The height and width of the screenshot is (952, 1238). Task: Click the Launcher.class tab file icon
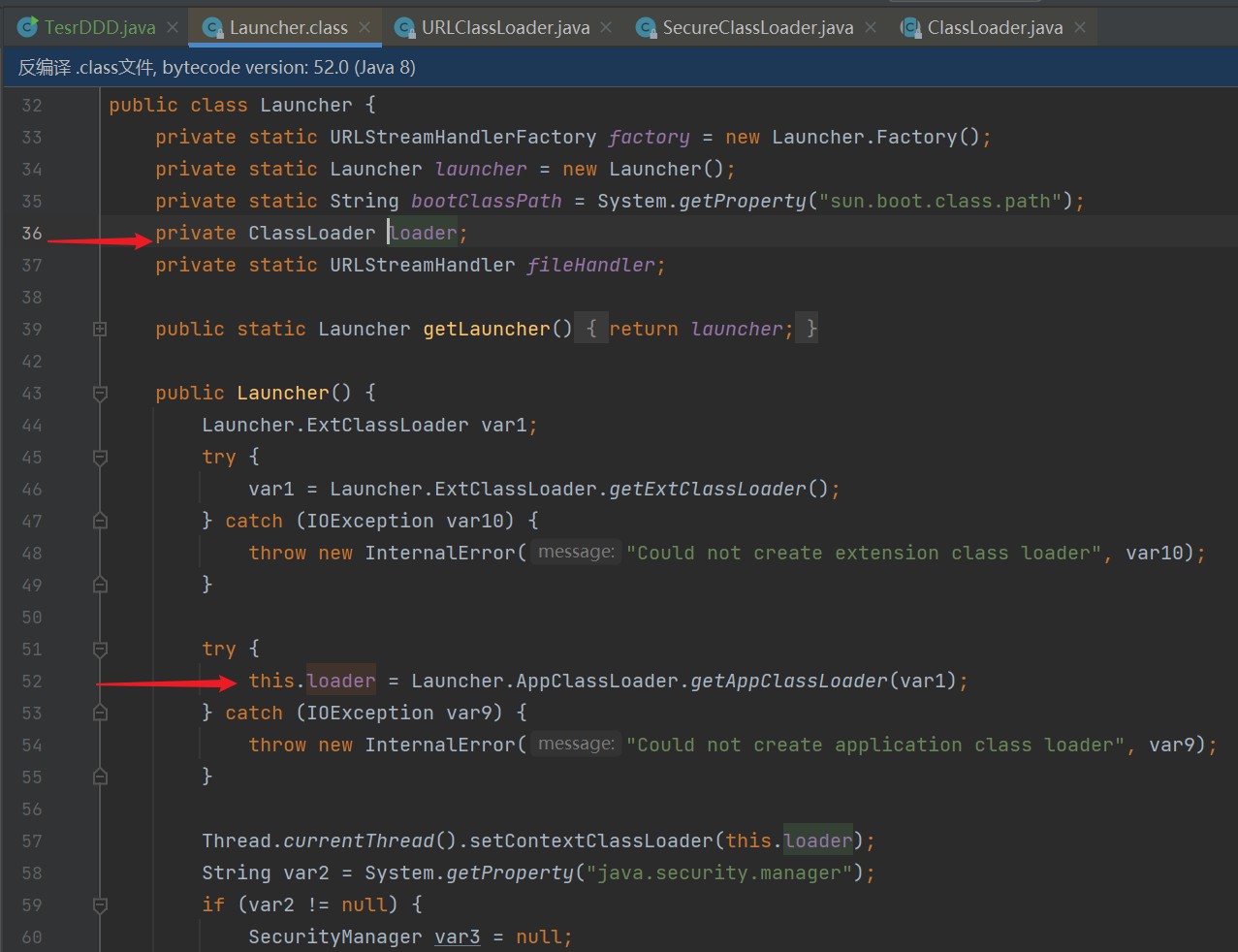pyautogui.click(x=212, y=28)
